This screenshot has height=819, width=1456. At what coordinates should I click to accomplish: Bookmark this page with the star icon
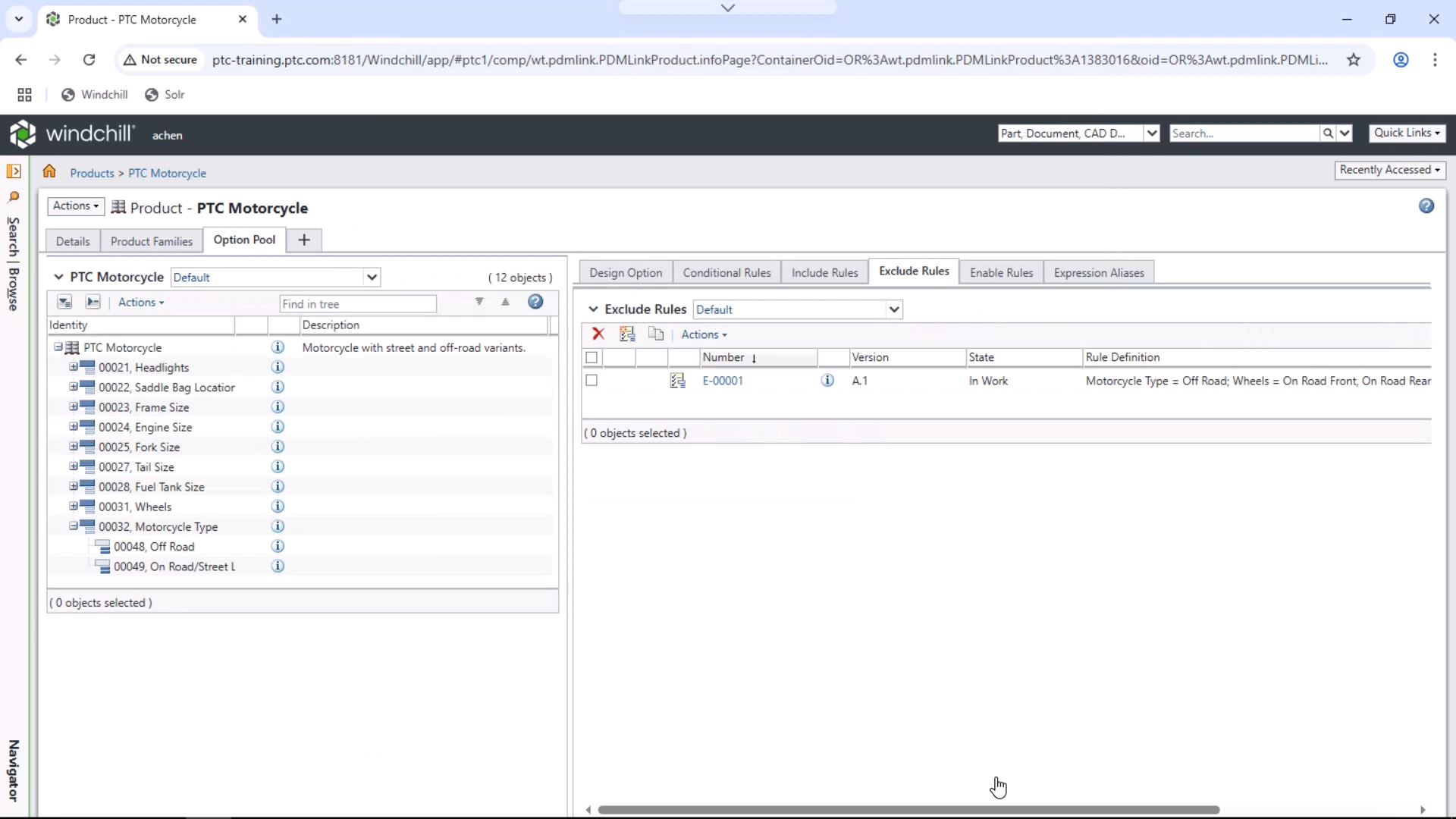pos(1354,60)
